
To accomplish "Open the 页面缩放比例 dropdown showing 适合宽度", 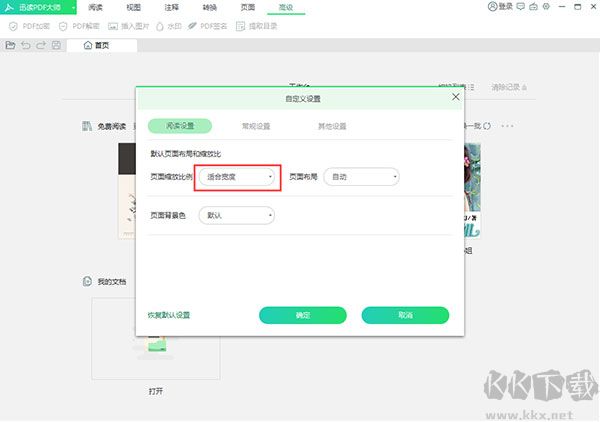I will (x=236, y=177).
